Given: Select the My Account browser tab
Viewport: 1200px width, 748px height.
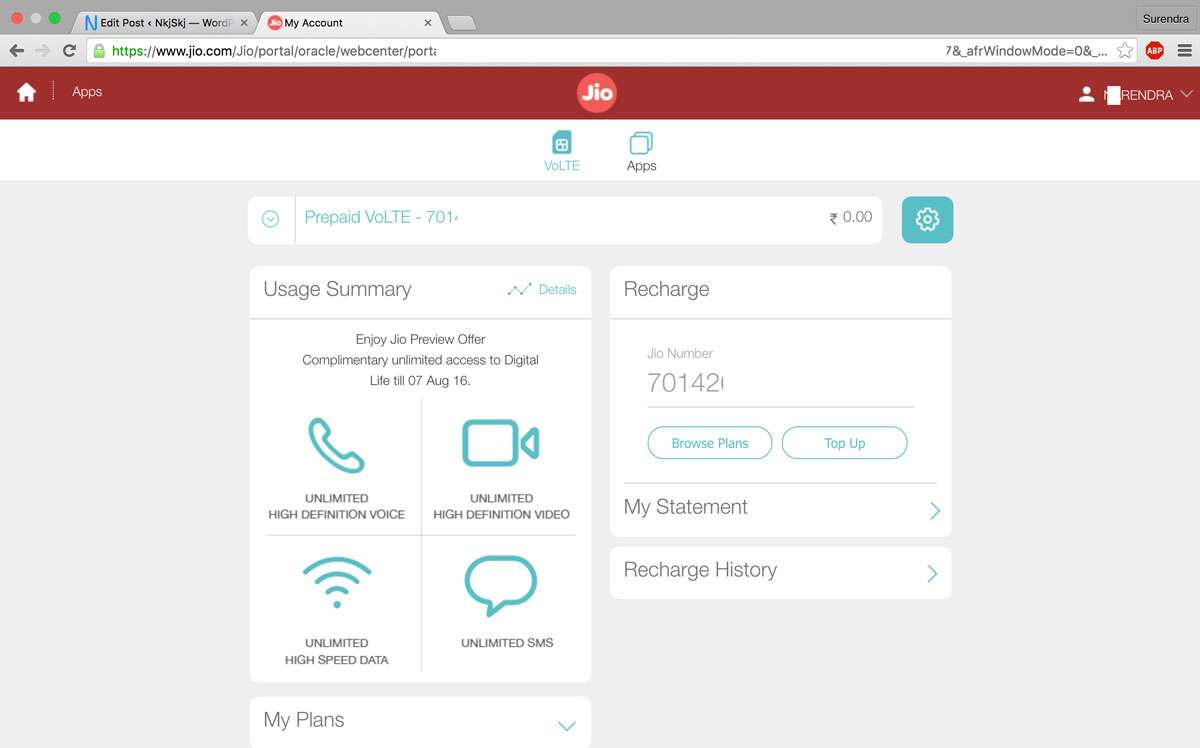Looking at the screenshot, I should pos(350,22).
